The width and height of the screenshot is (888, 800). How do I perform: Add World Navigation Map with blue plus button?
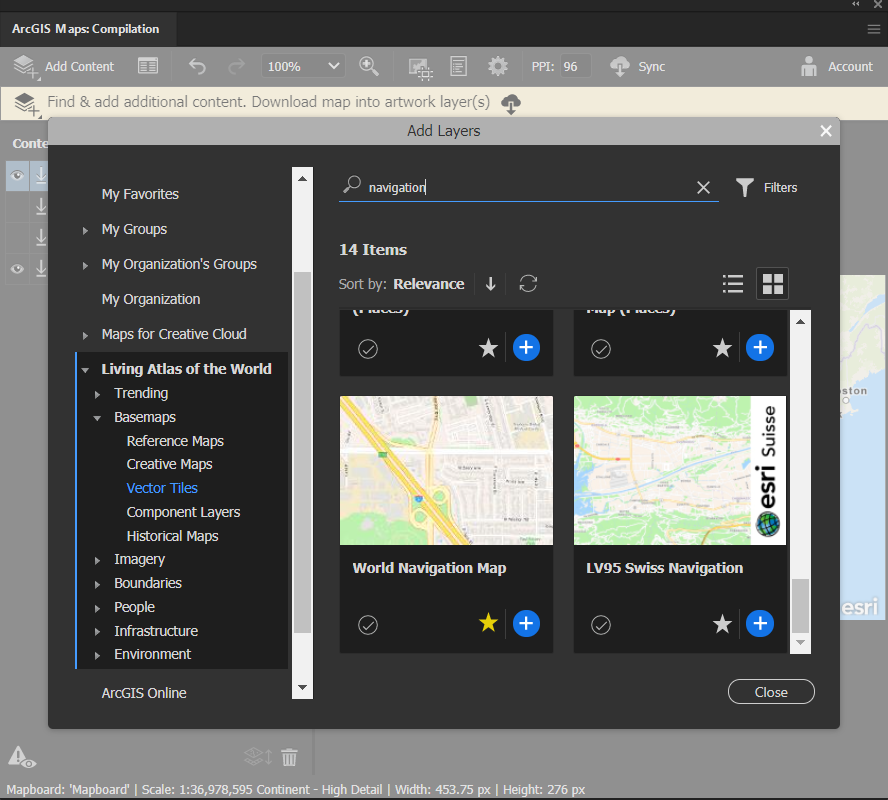pos(526,623)
